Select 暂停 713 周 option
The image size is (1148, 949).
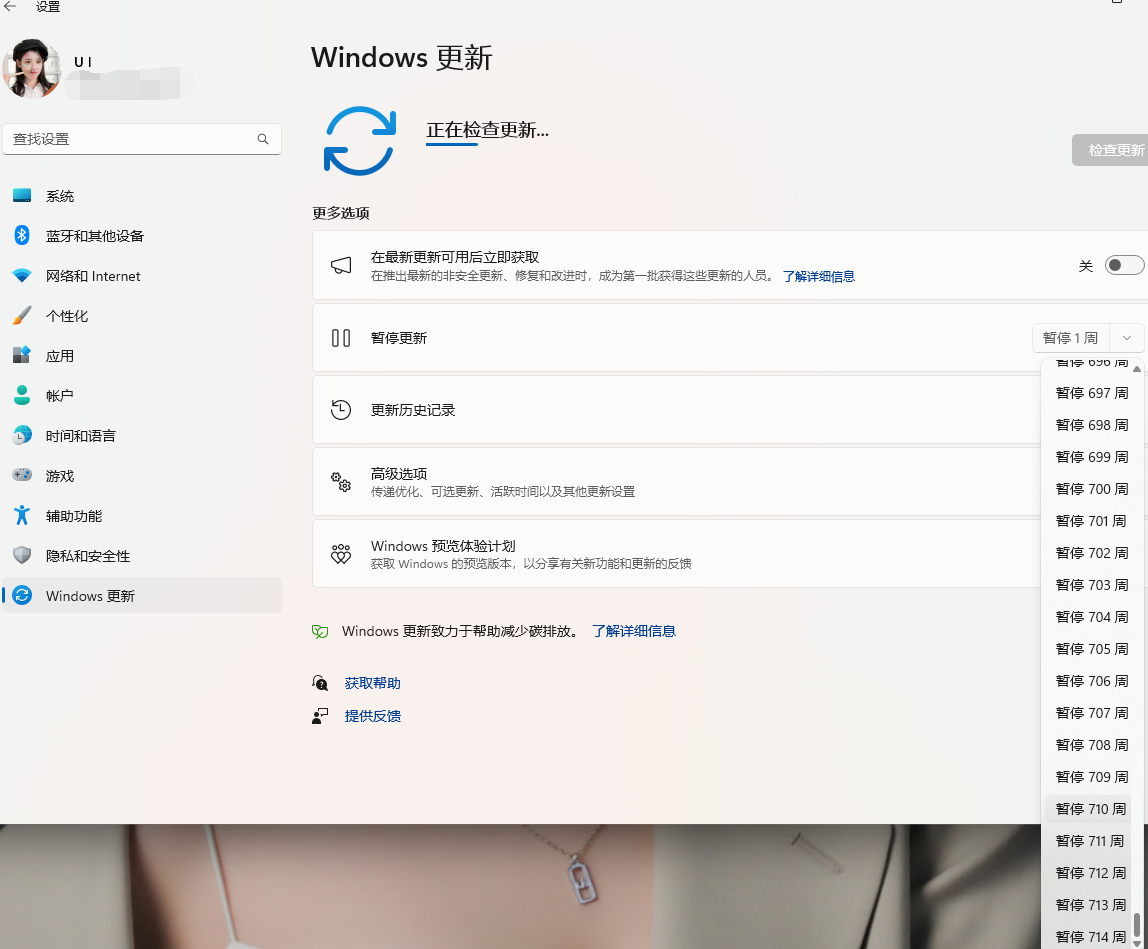coord(1090,905)
